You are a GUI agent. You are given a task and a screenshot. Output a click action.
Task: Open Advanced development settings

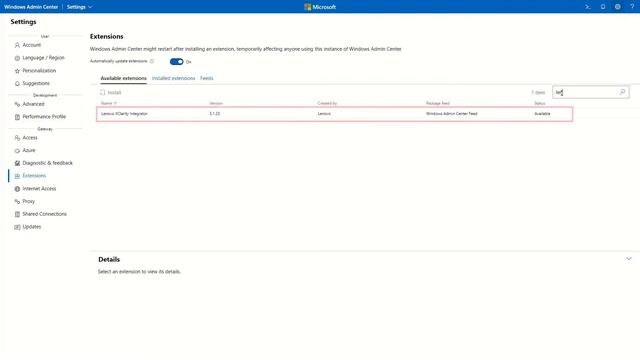pos(33,104)
